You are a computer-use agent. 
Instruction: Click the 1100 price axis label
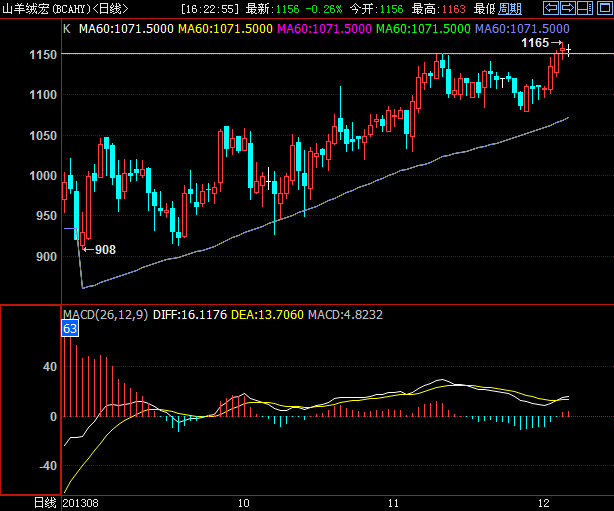tap(43, 95)
